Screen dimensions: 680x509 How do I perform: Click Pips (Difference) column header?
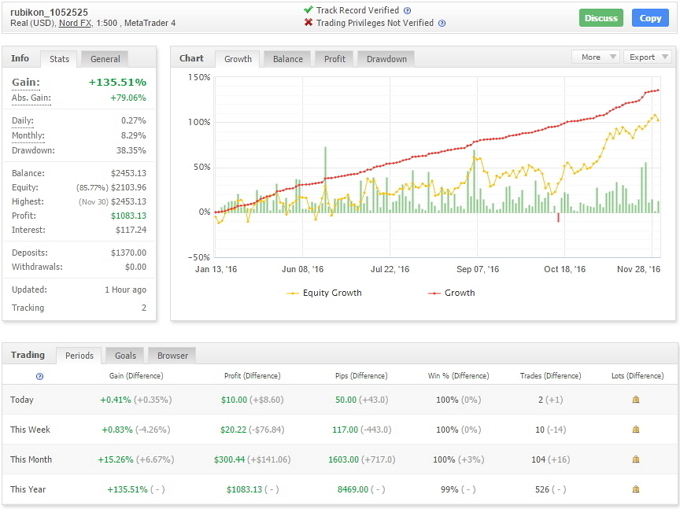(x=361, y=376)
